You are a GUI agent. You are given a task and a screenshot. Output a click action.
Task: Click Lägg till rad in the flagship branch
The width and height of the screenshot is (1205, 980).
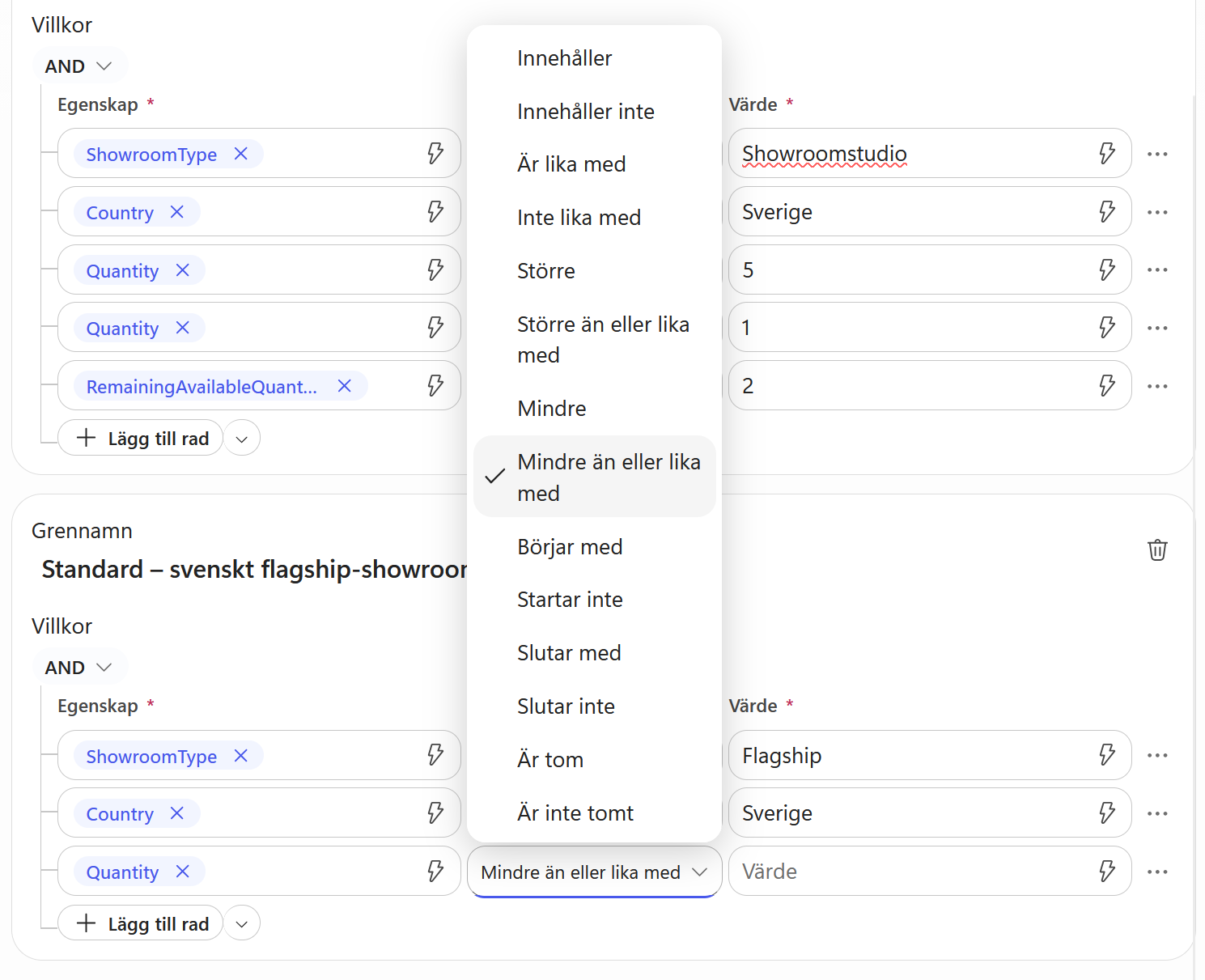[141, 923]
